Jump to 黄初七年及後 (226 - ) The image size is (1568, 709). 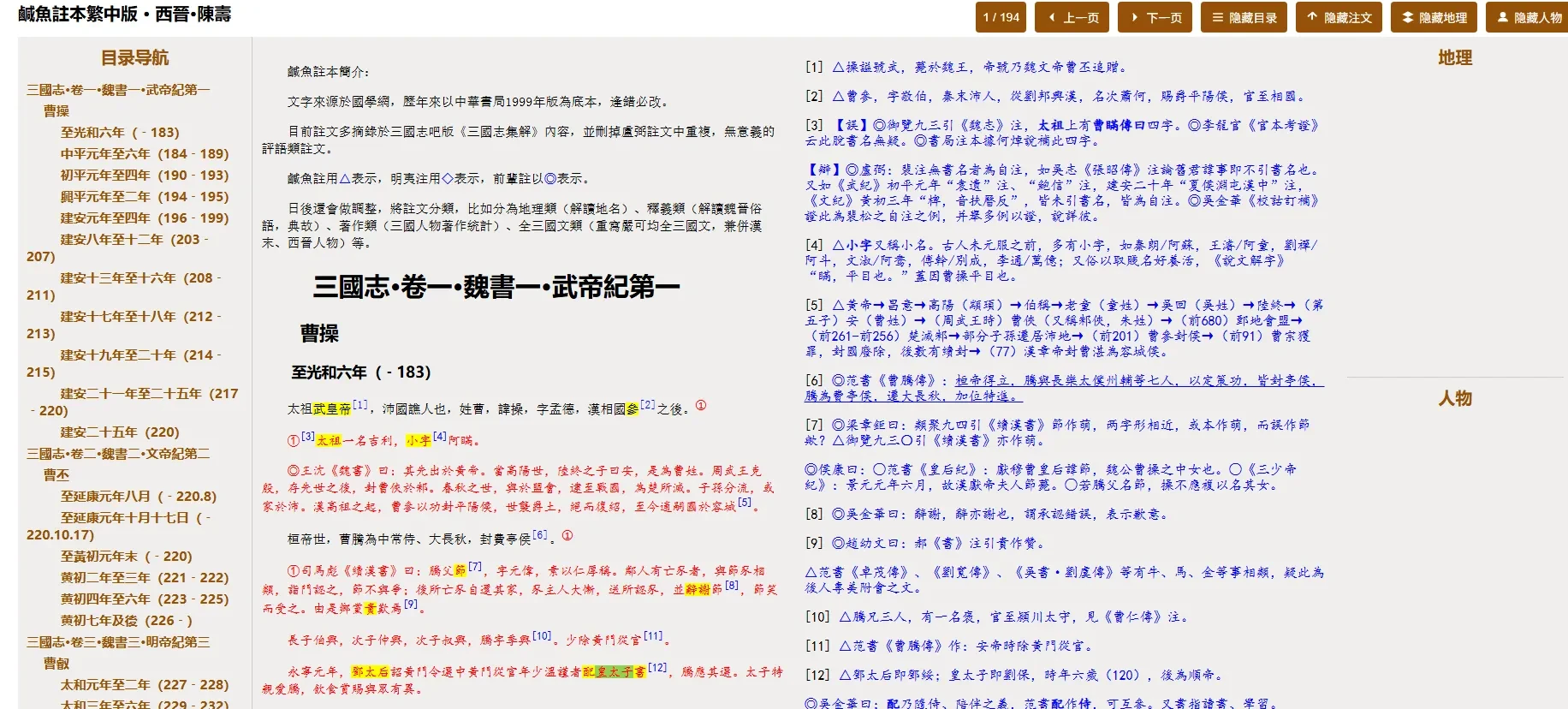pyautogui.click(x=127, y=621)
